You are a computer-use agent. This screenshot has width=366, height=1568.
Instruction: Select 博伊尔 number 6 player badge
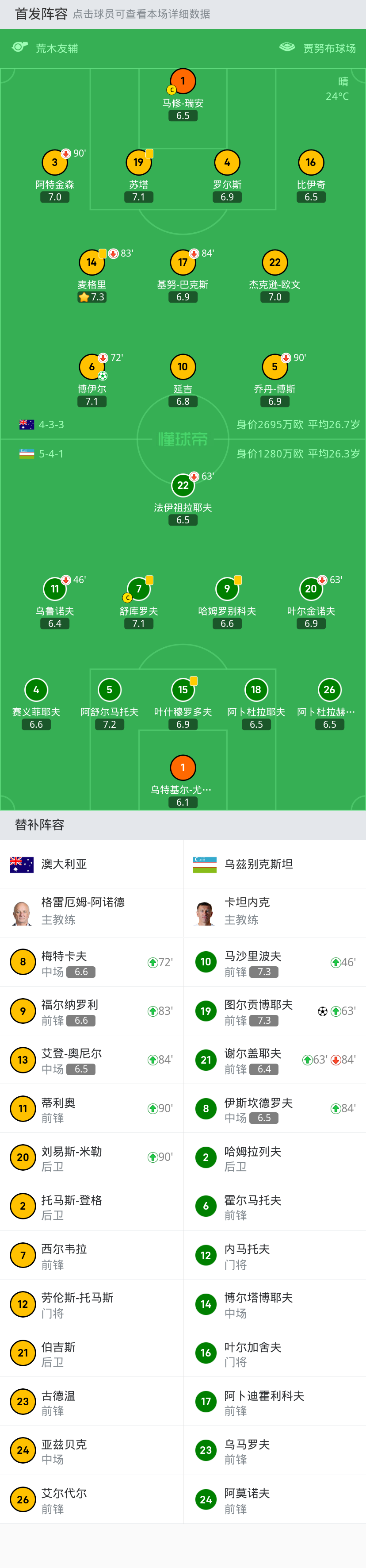point(92,366)
